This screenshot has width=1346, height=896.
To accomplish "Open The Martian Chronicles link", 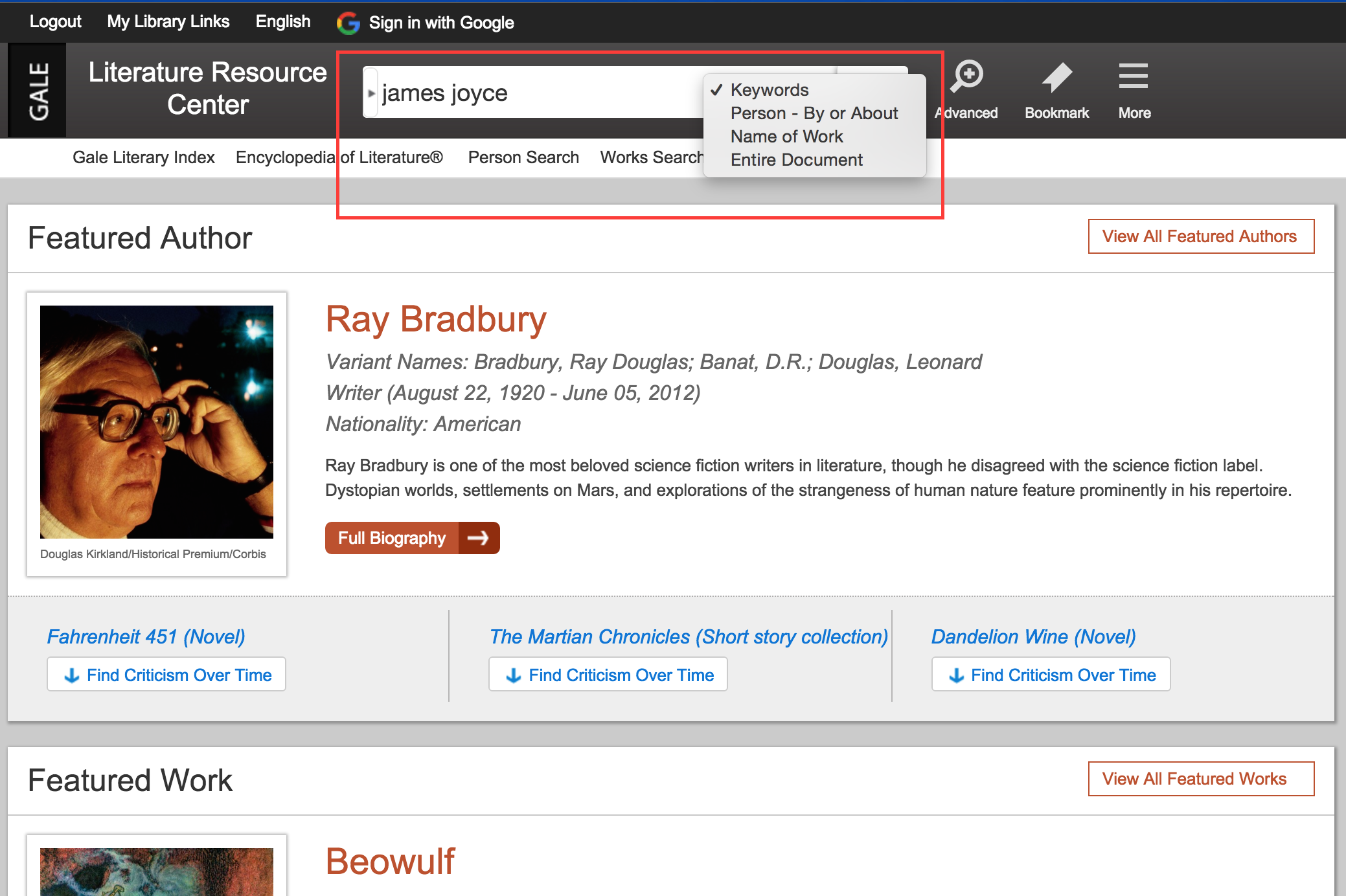I will 687,636.
